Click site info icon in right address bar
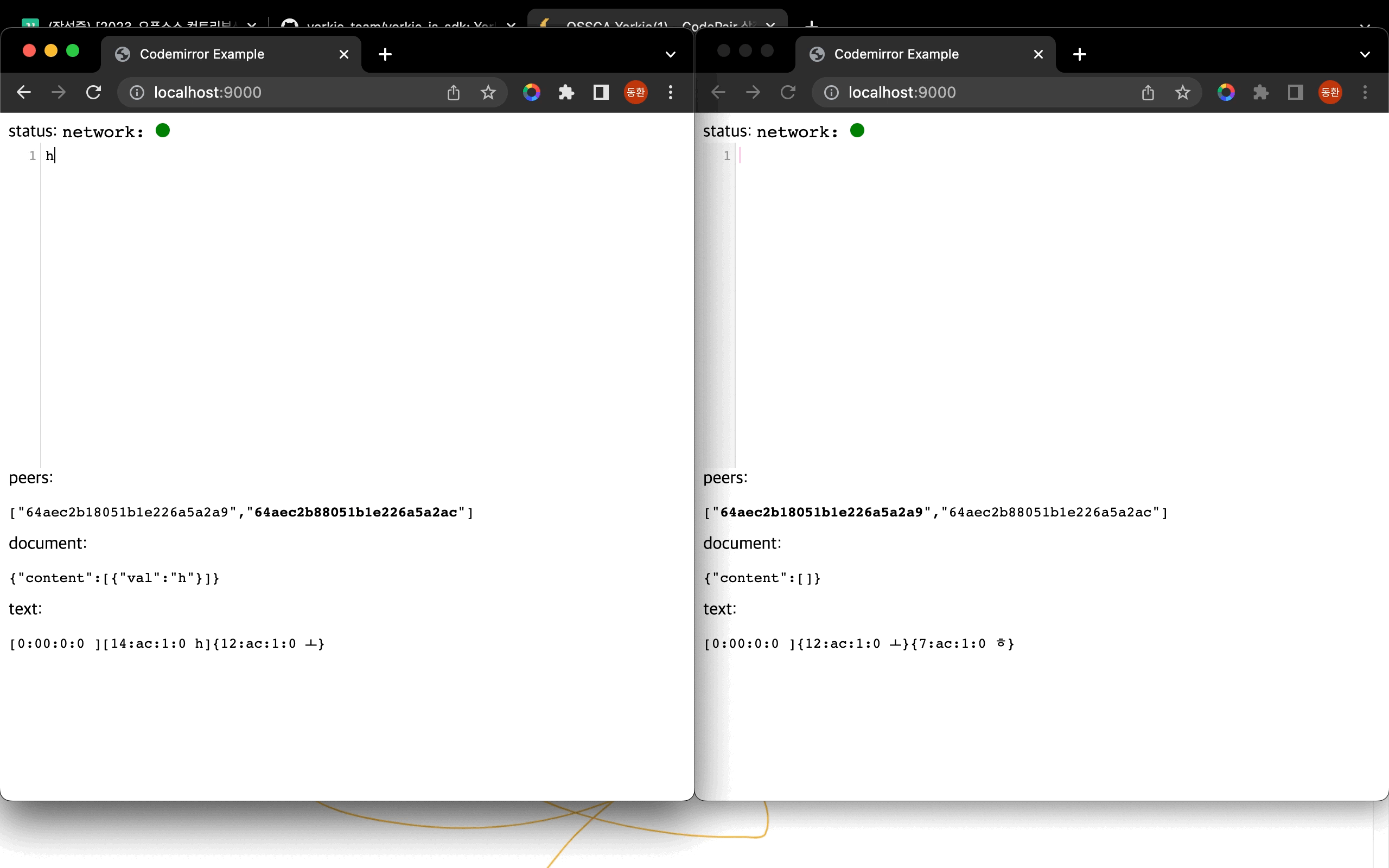 click(831, 92)
